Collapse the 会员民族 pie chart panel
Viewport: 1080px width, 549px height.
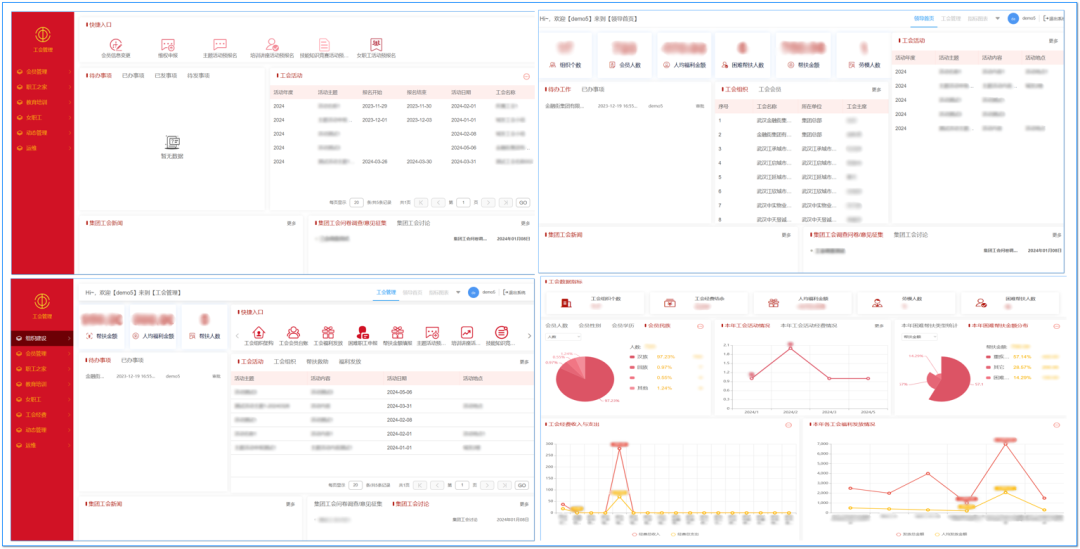coord(700,326)
